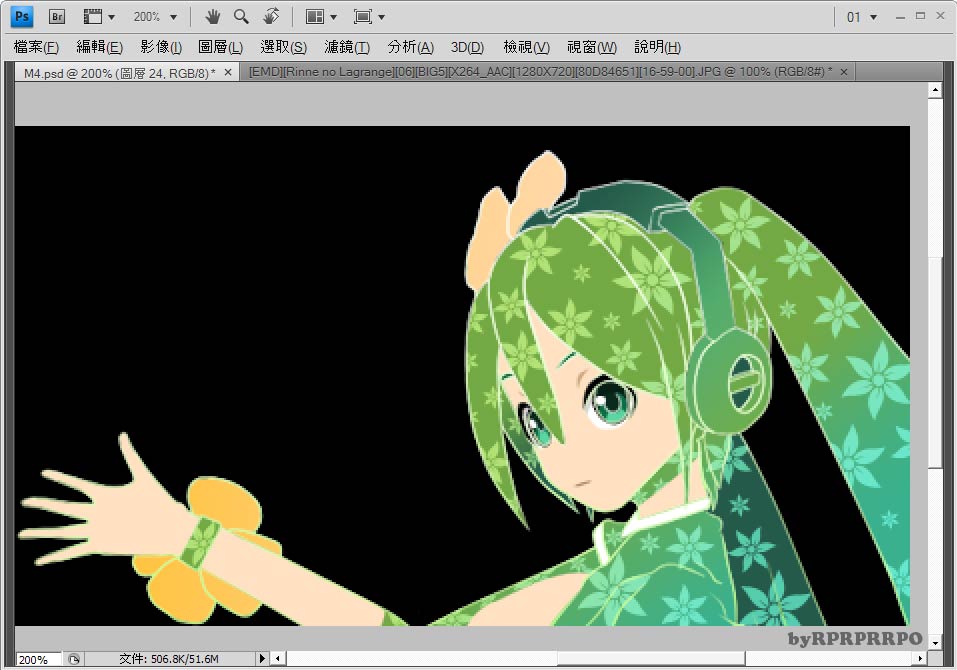Image resolution: width=957 pixels, height=670 pixels.
Task: Close the Photoshop window
Action: click(x=941, y=16)
